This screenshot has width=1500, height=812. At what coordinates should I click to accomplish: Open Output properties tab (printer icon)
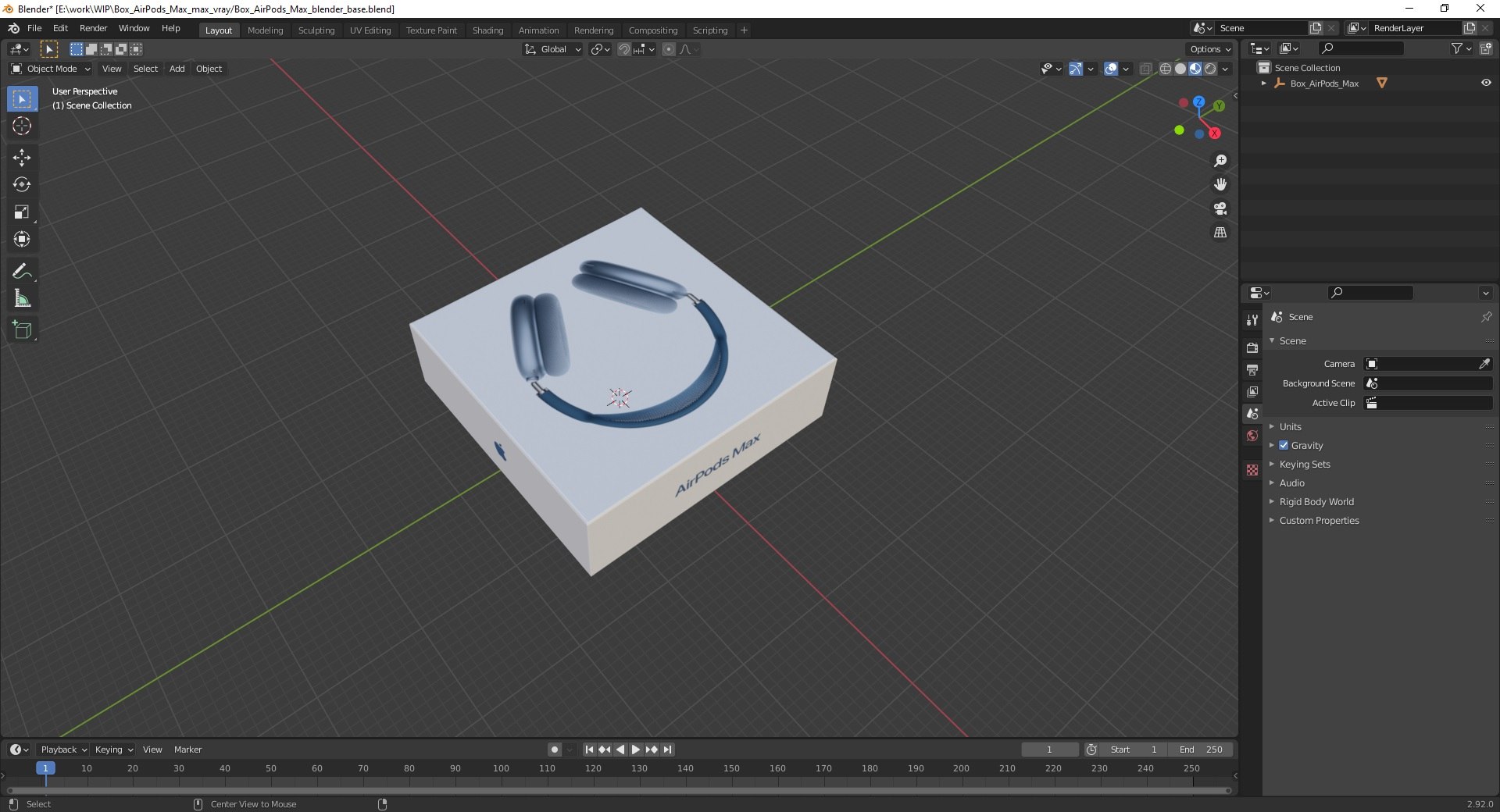[x=1252, y=369]
